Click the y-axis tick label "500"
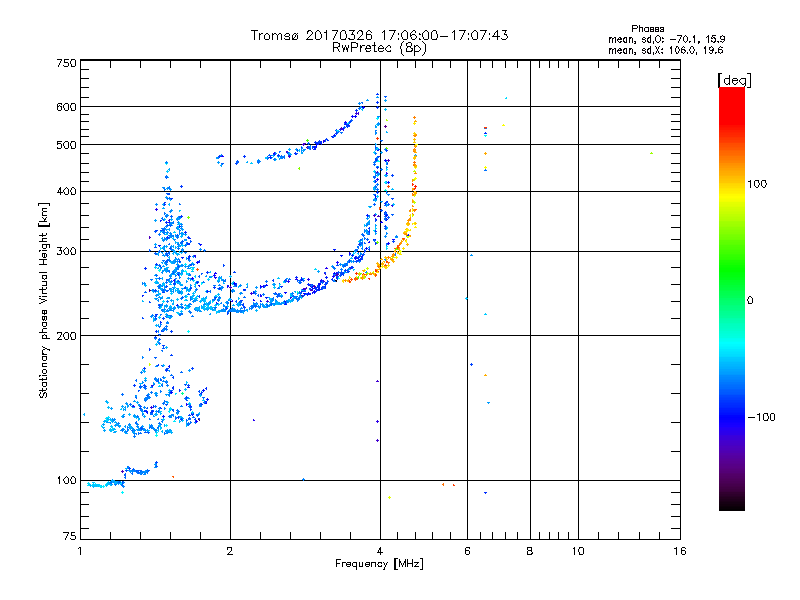Screen dimensions: 800x600 [x=66, y=145]
